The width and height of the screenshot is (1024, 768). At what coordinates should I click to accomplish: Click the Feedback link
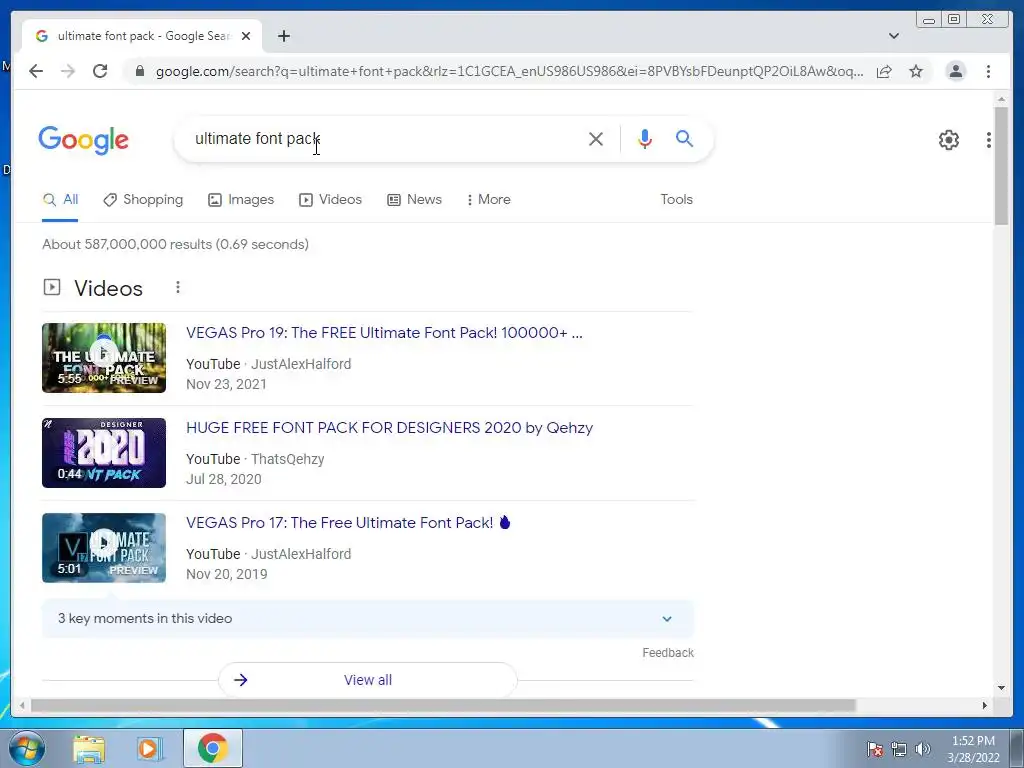point(667,652)
